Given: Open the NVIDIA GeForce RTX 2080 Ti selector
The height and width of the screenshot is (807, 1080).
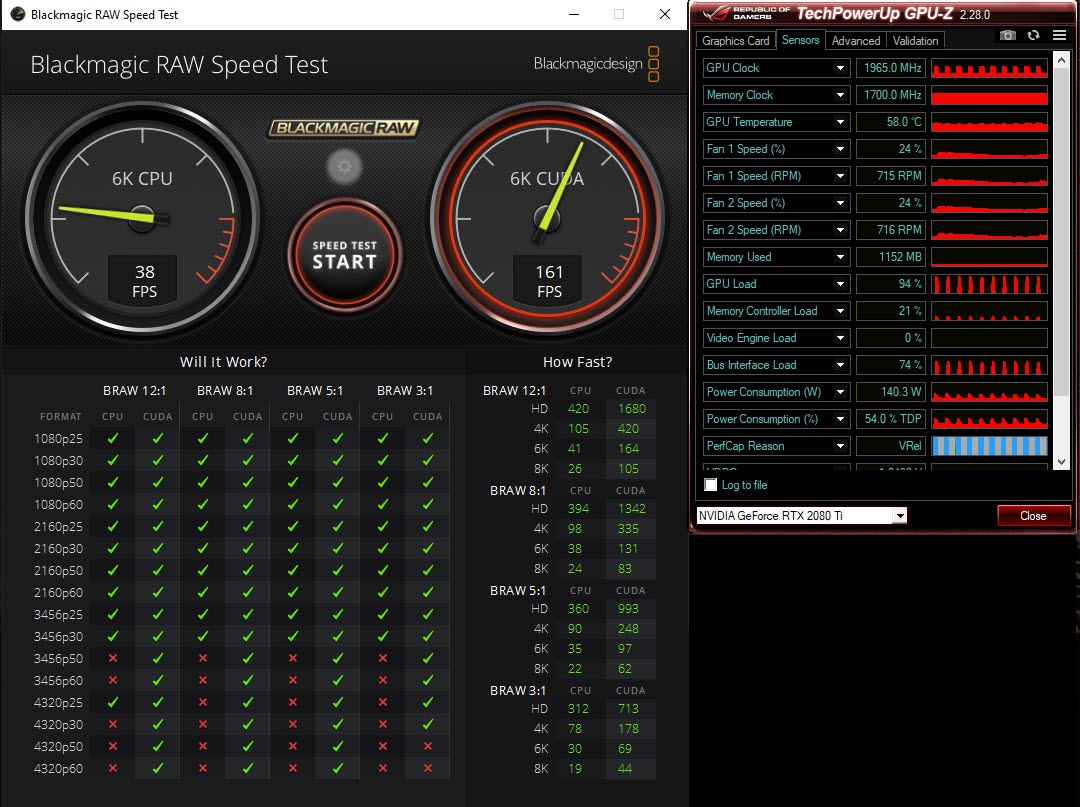Looking at the screenshot, I should (802, 516).
